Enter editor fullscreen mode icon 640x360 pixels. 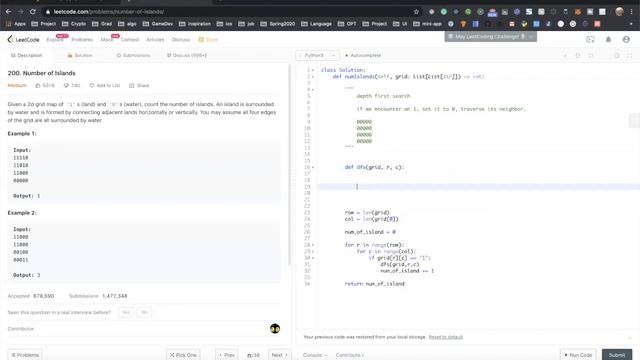pyautogui.click(x=629, y=55)
